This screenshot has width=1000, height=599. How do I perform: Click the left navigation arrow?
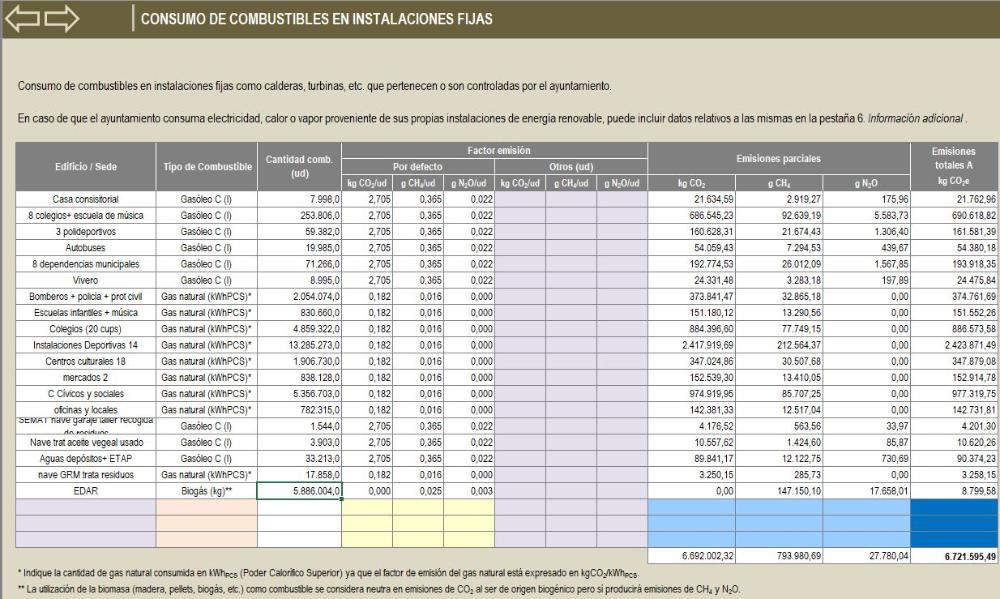click(x=23, y=18)
